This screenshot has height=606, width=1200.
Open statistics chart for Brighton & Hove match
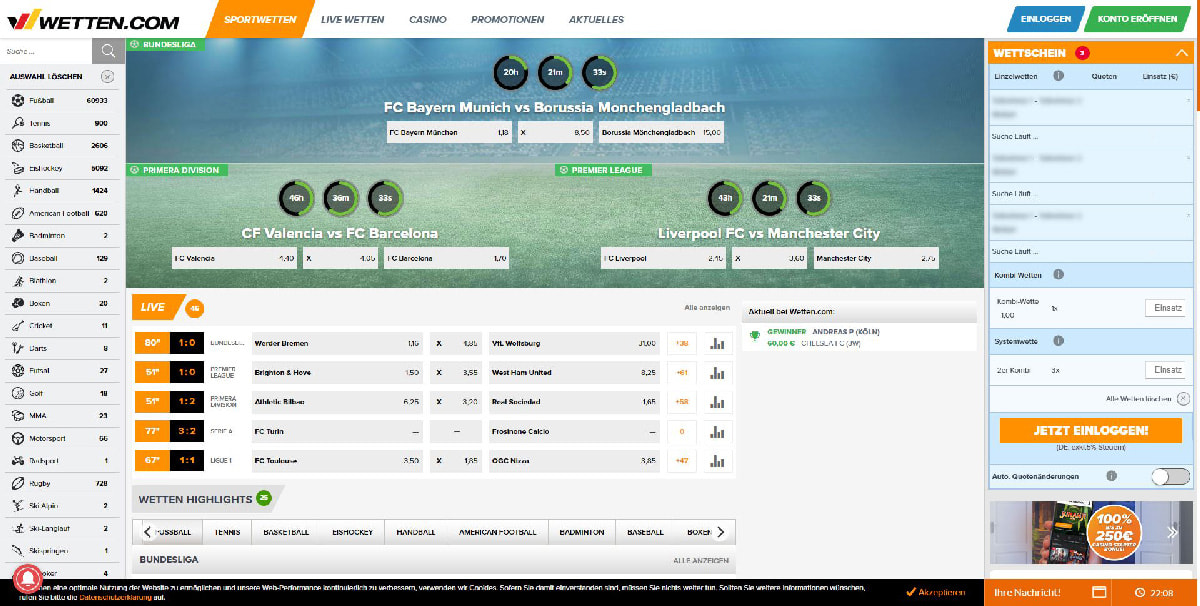(717, 372)
